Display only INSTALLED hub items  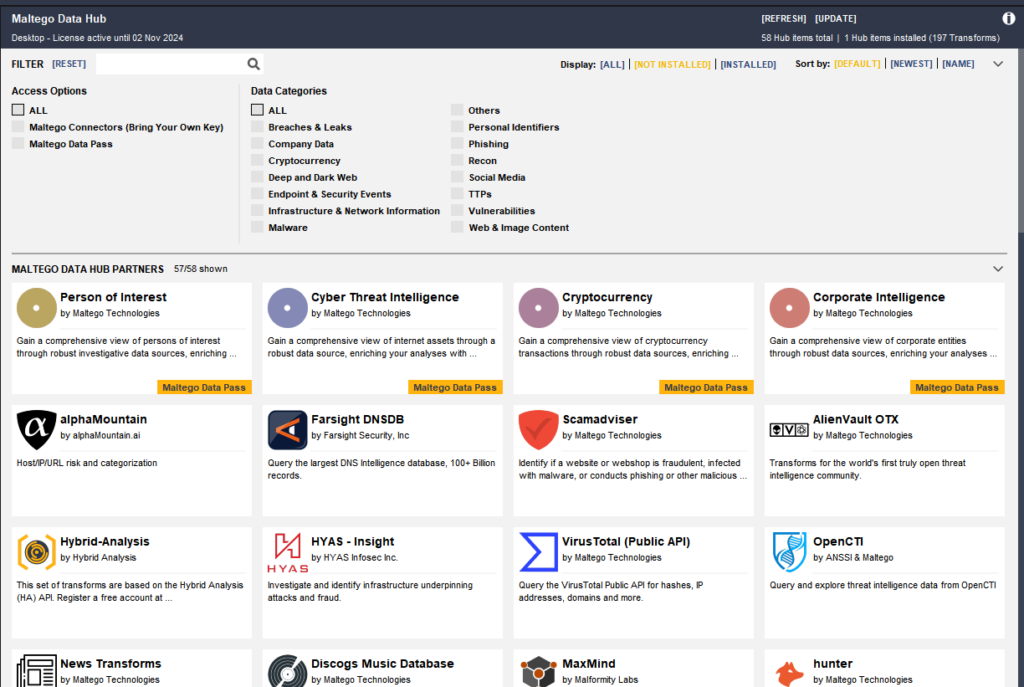[x=748, y=64]
